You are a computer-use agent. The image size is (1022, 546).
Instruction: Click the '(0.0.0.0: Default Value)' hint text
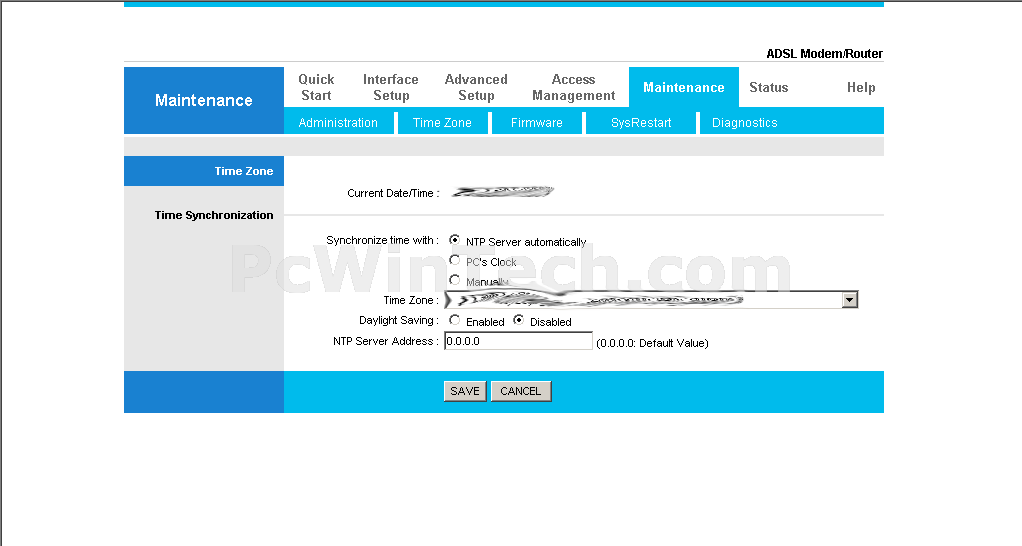tap(652, 343)
